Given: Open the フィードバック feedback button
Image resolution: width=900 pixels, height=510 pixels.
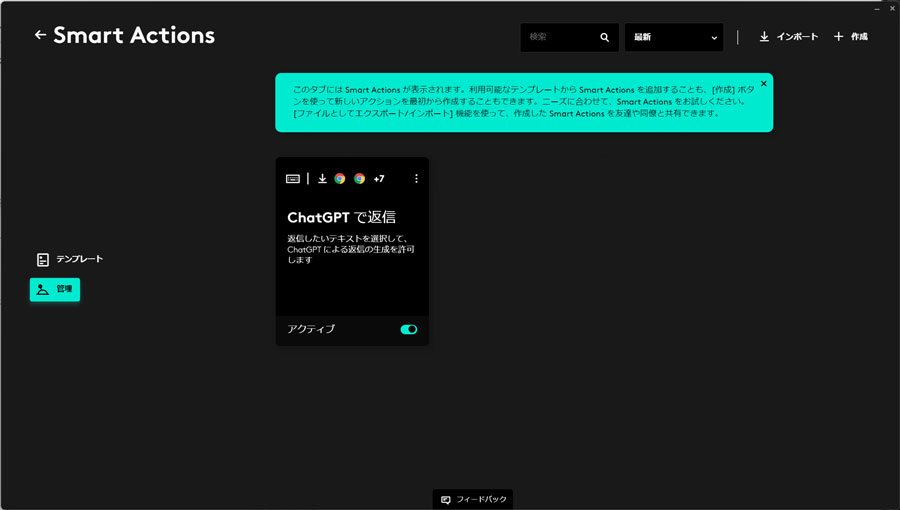Looking at the screenshot, I should click(x=473, y=500).
